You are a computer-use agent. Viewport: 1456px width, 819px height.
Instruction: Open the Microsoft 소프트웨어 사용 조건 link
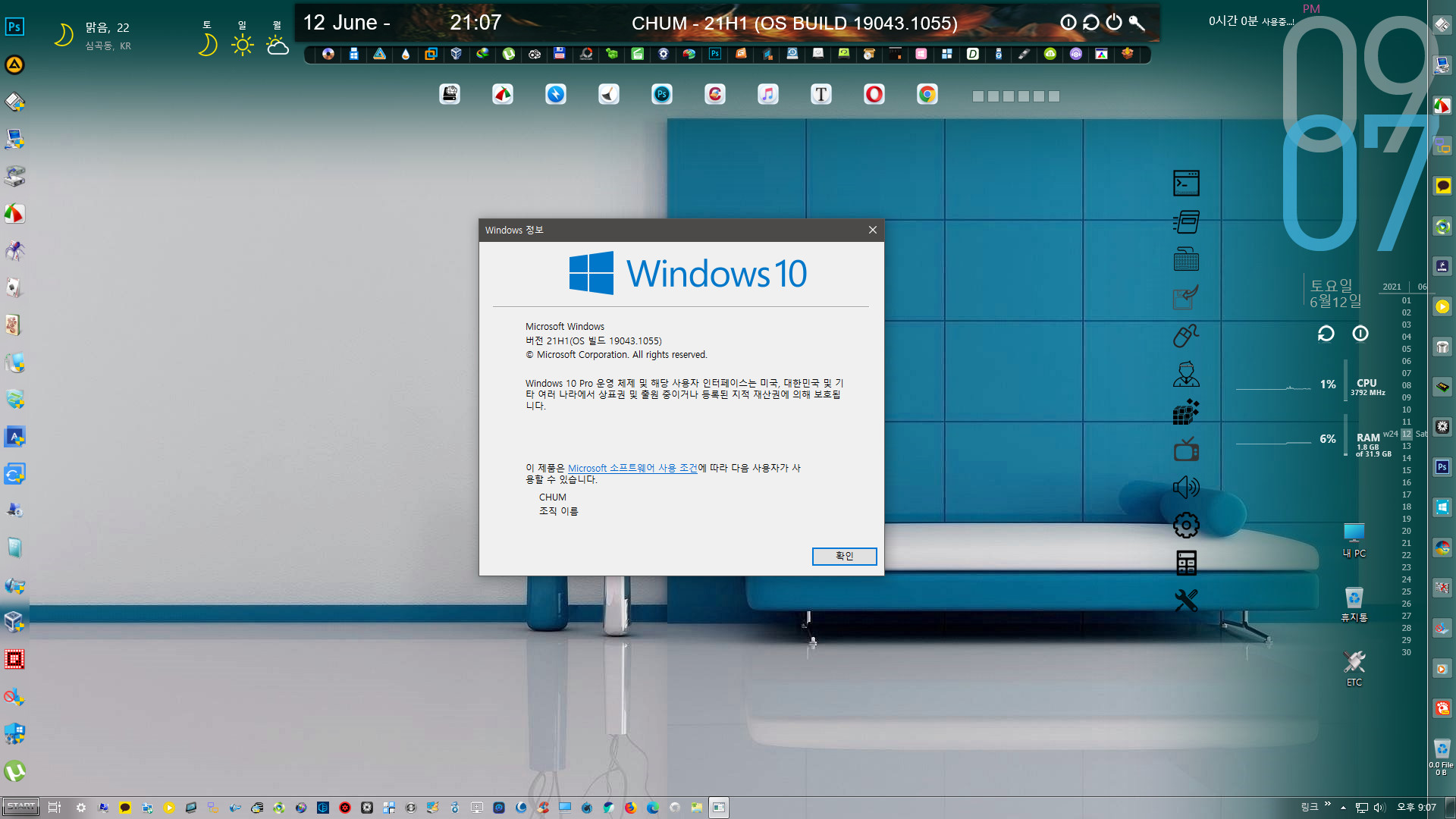point(632,469)
